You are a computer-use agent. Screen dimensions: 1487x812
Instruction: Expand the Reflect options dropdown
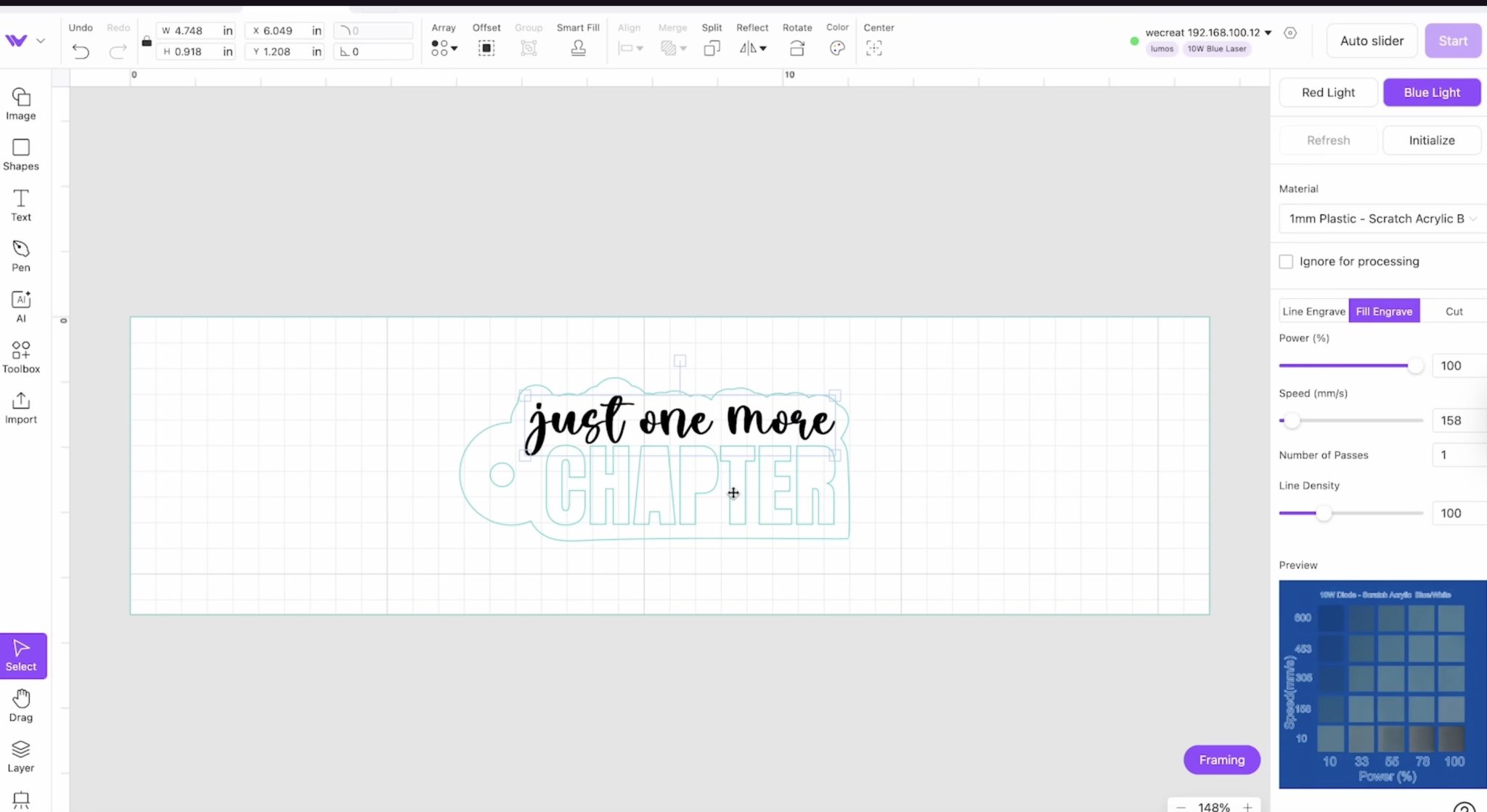tap(762, 48)
